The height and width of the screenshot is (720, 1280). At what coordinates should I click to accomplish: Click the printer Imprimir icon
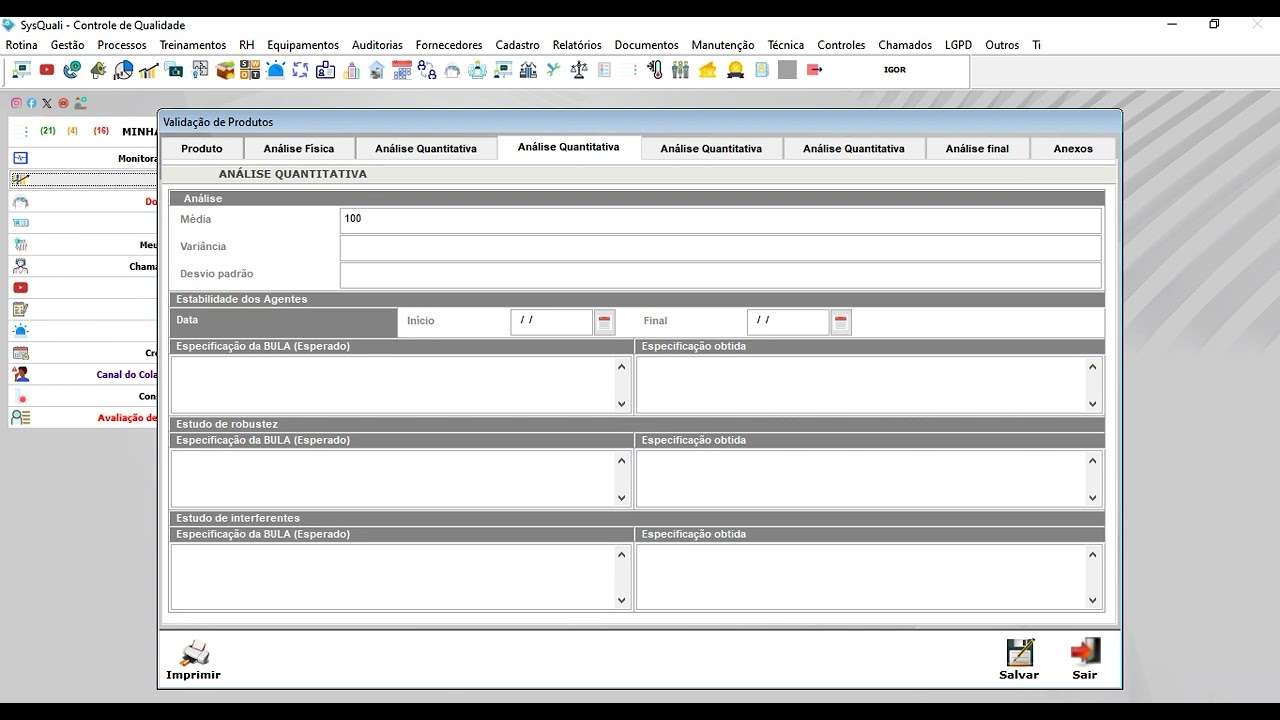pos(193,660)
